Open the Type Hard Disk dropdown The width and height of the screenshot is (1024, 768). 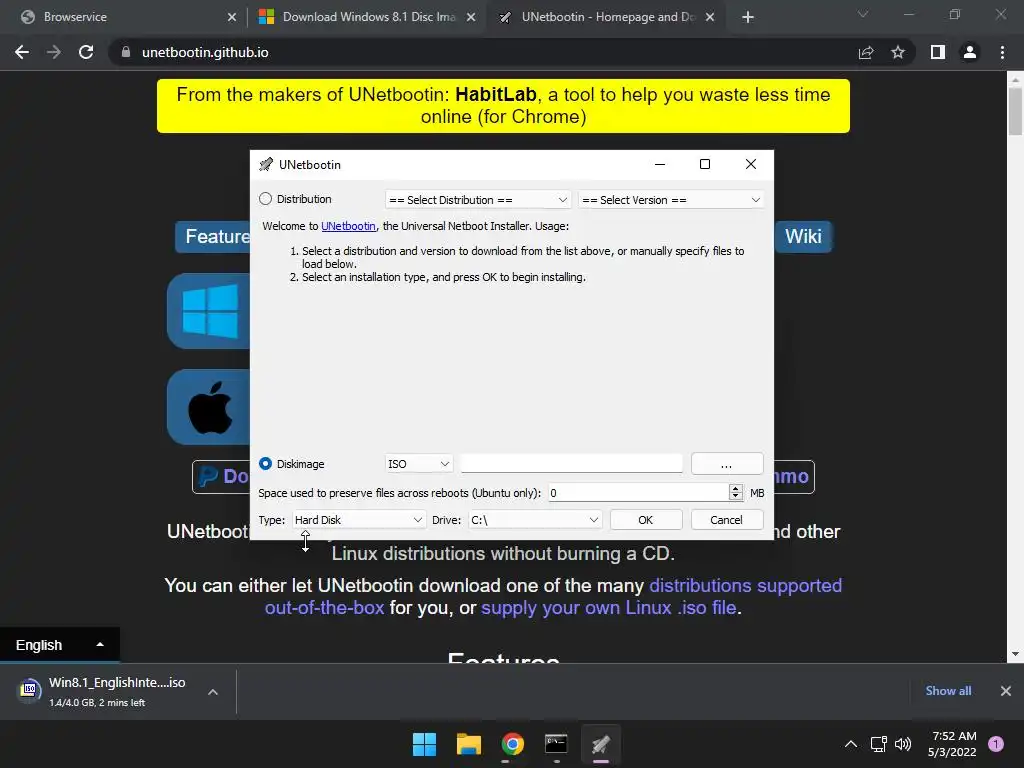tap(359, 520)
